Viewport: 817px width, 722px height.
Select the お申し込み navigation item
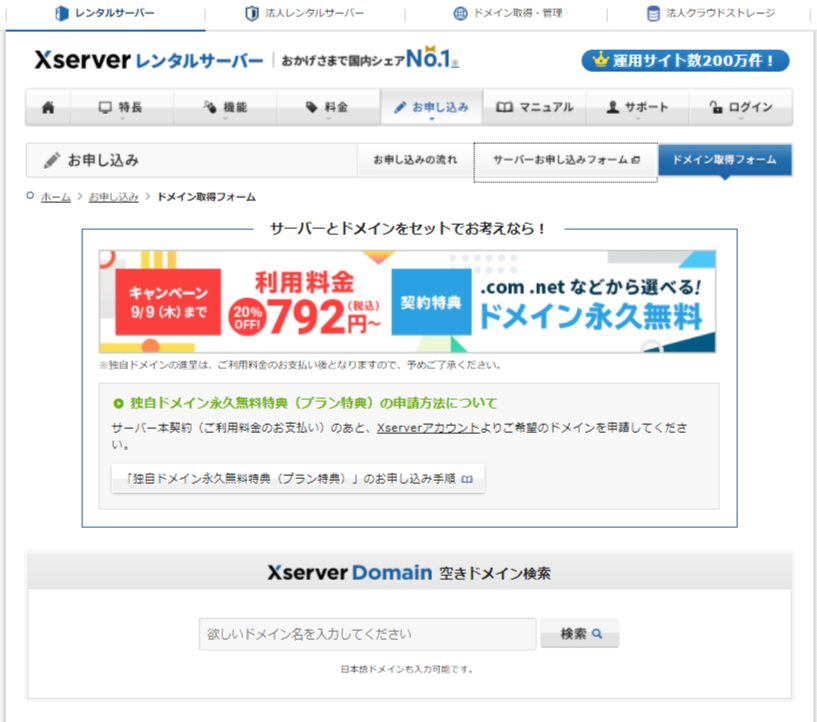click(x=431, y=107)
